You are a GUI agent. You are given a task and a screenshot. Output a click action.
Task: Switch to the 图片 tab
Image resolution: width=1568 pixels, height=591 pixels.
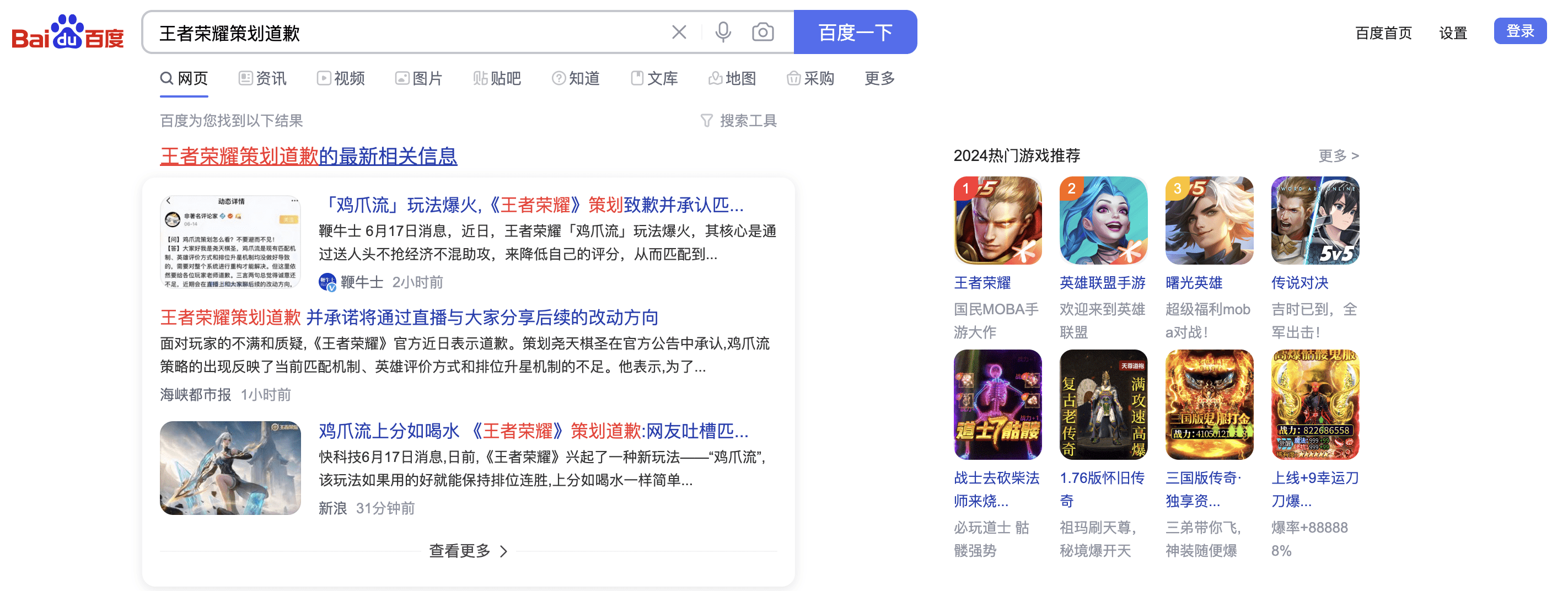419,78
